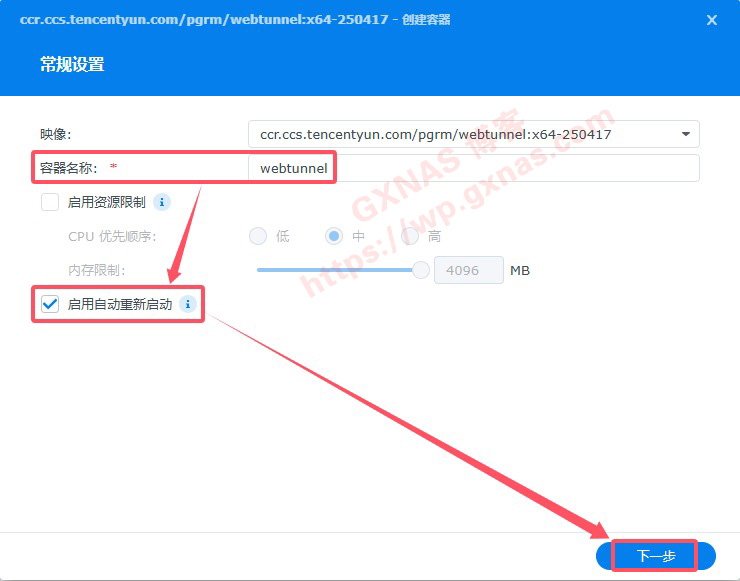Viewport: 740px width, 581px height.
Task: Click the 常规设置 heading text
Action: click(x=72, y=64)
